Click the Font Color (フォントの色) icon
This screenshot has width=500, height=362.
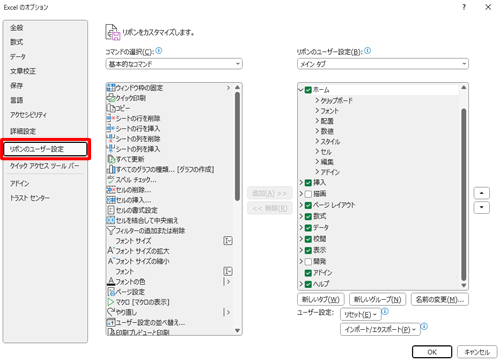click(x=111, y=281)
